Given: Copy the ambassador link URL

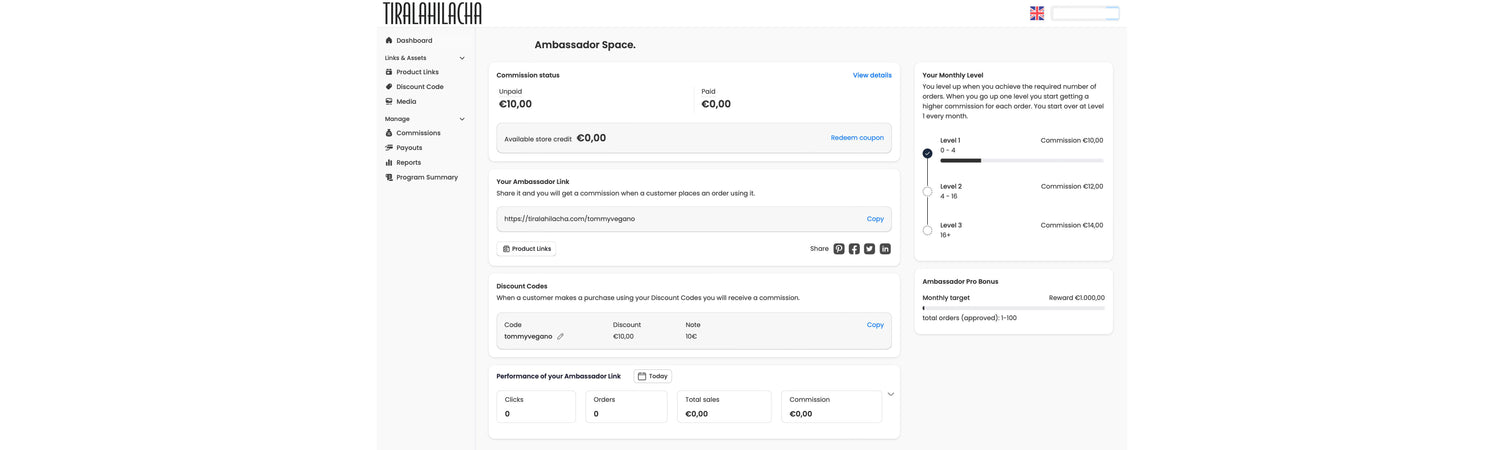Looking at the screenshot, I should [x=875, y=219].
